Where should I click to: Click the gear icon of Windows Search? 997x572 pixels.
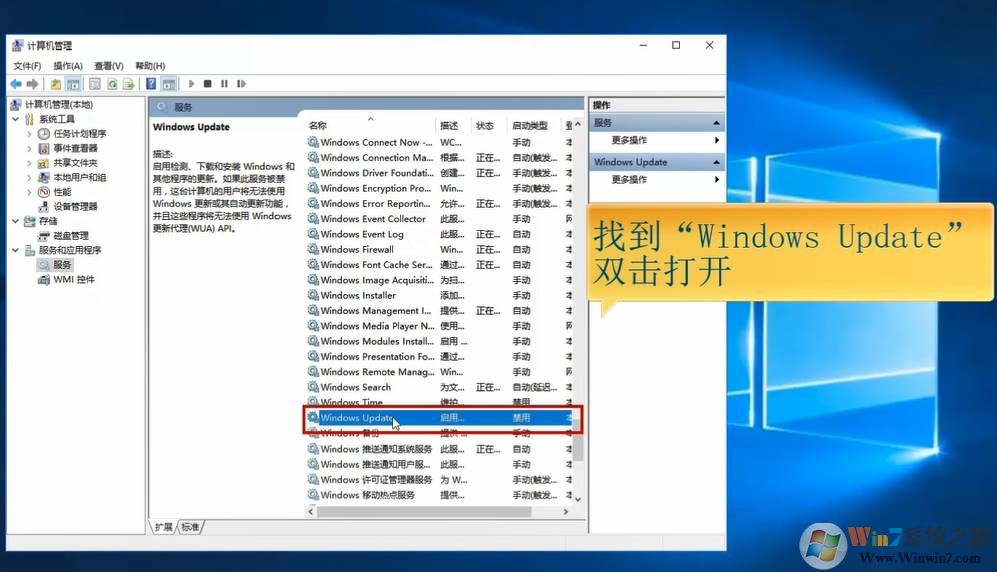pos(313,386)
